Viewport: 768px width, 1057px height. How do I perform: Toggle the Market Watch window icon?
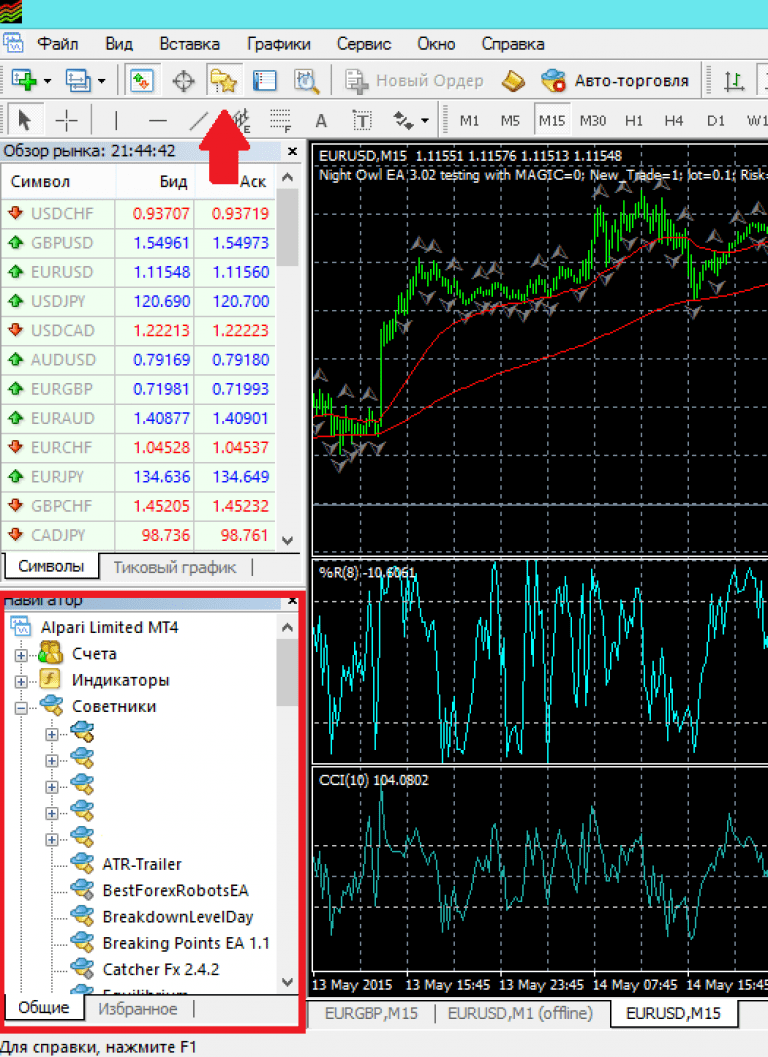(142, 81)
